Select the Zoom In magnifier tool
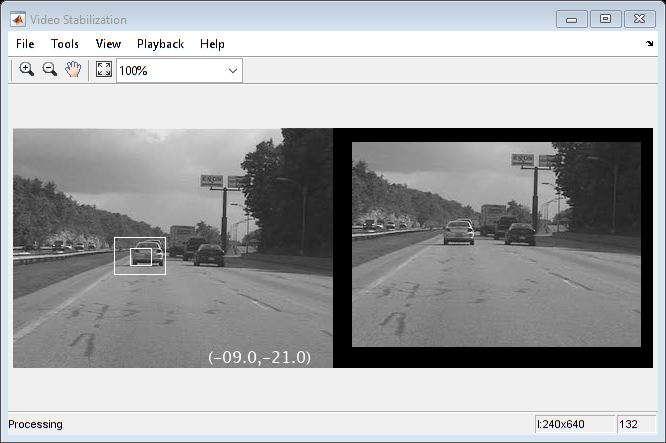 (x=26, y=69)
